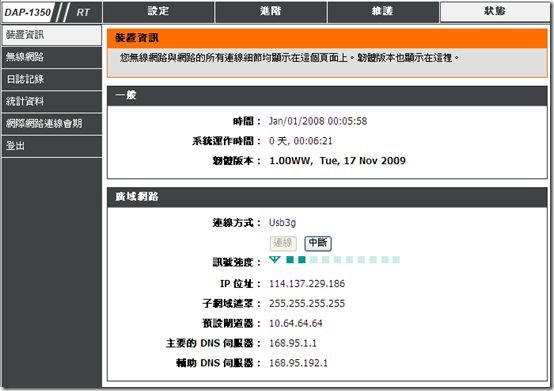Switch to the 進階 tab

(x=271, y=12)
